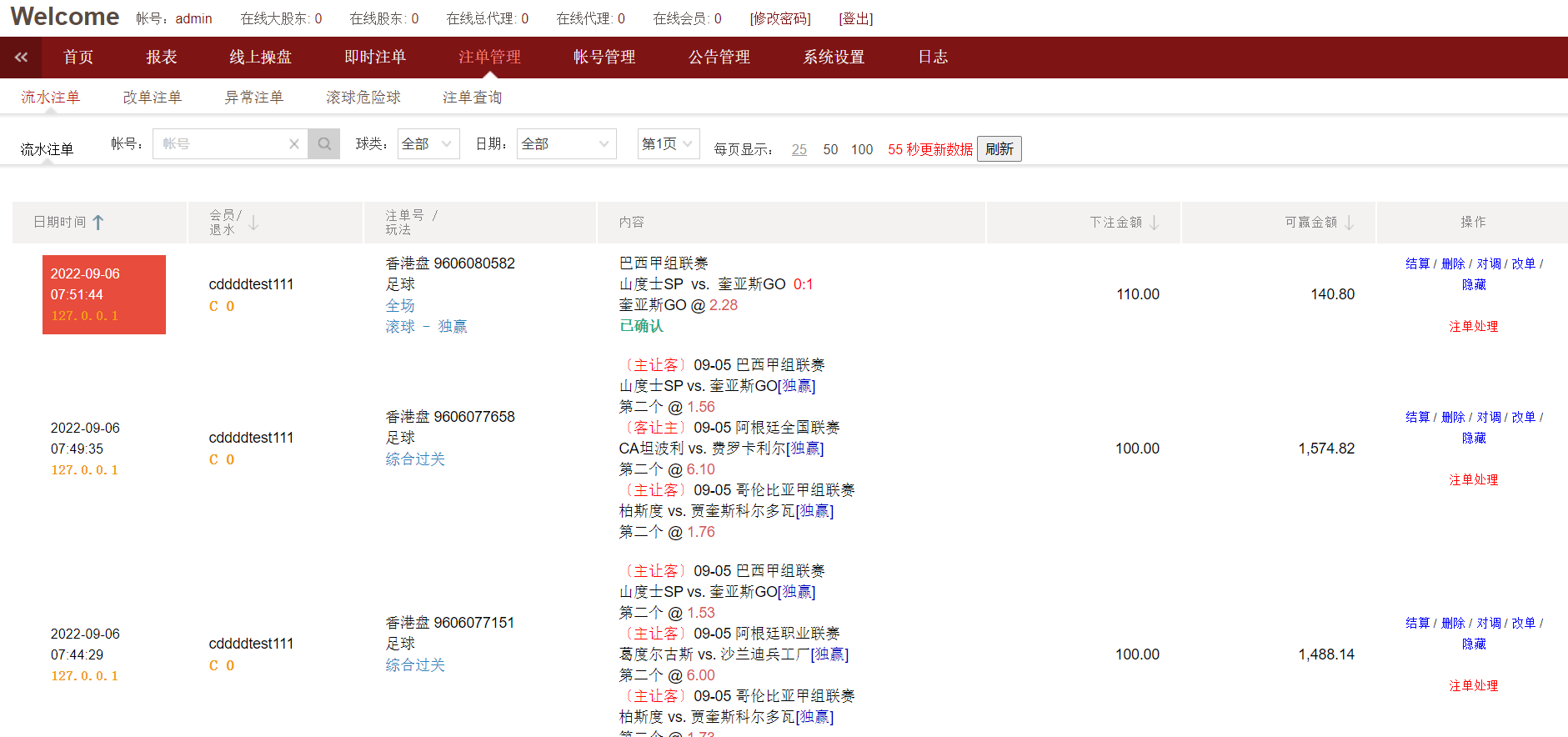Open the 报表 menu

click(162, 57)
